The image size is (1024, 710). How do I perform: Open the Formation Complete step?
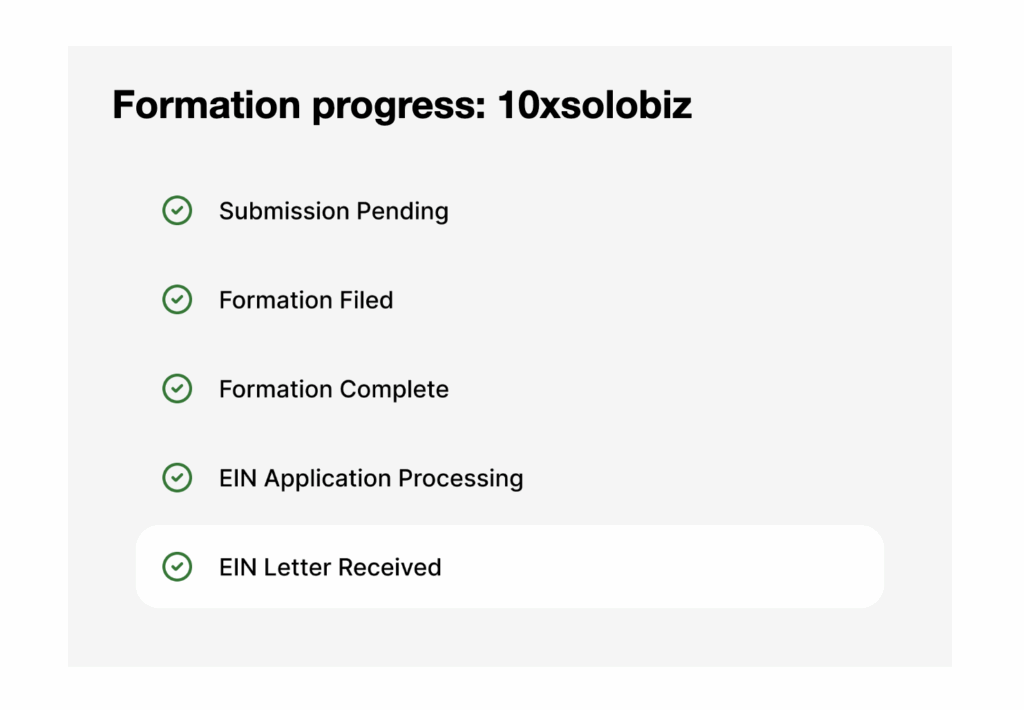point(333,389)
